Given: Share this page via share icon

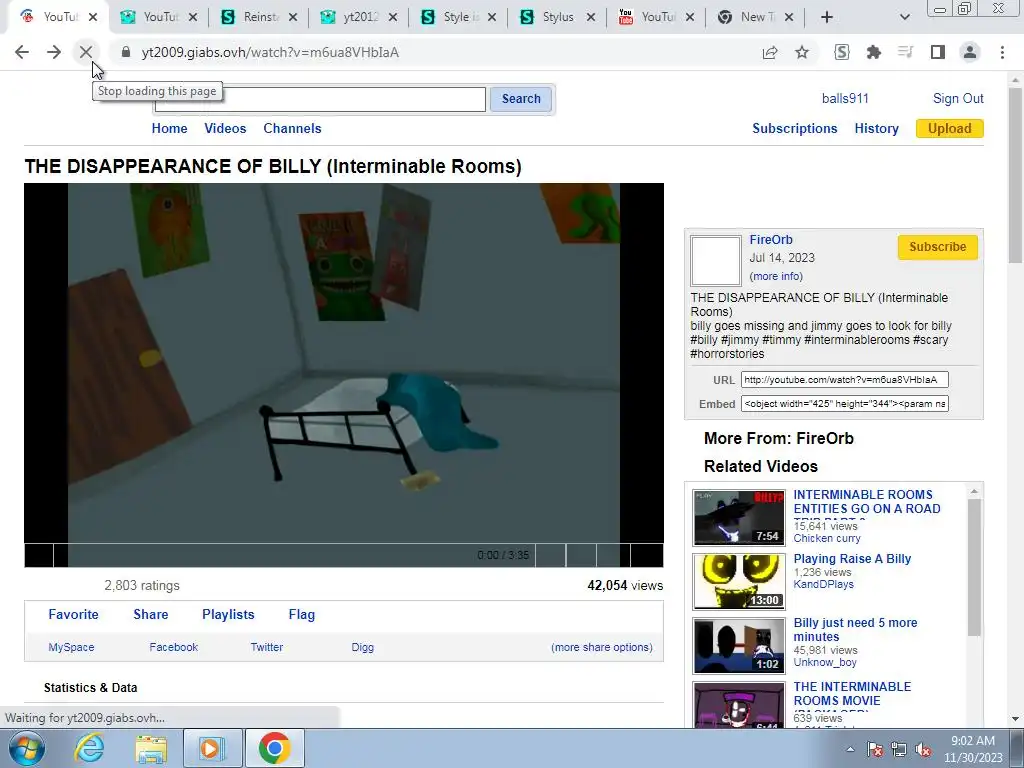Looking at the screenshot, I should (x=770, y=52).
